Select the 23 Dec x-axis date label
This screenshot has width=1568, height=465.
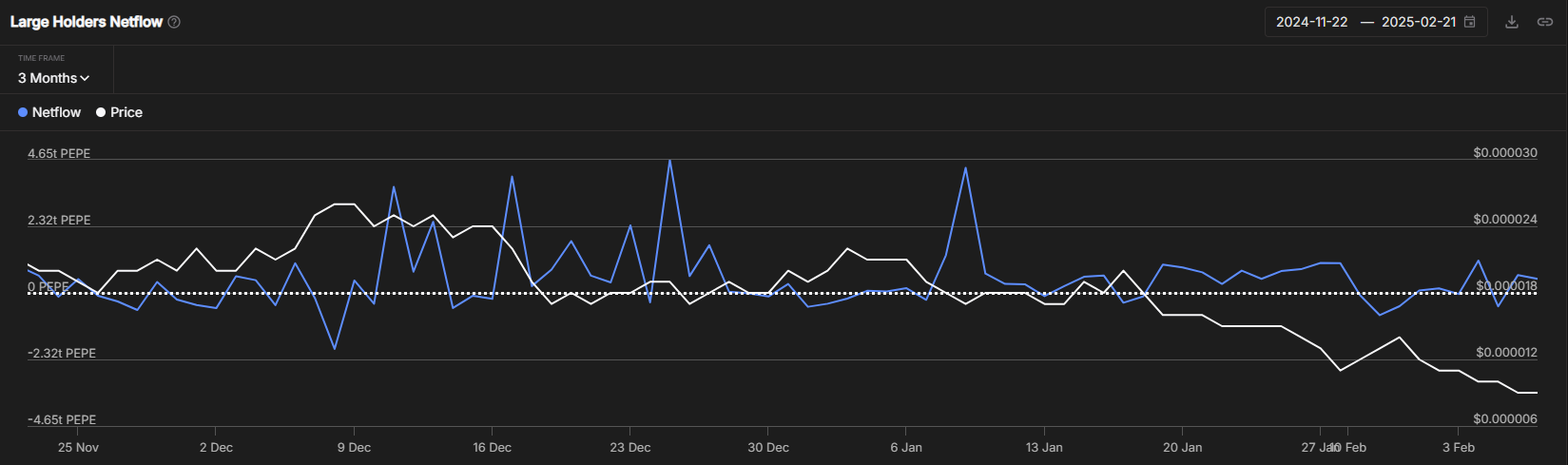point(630,447)
